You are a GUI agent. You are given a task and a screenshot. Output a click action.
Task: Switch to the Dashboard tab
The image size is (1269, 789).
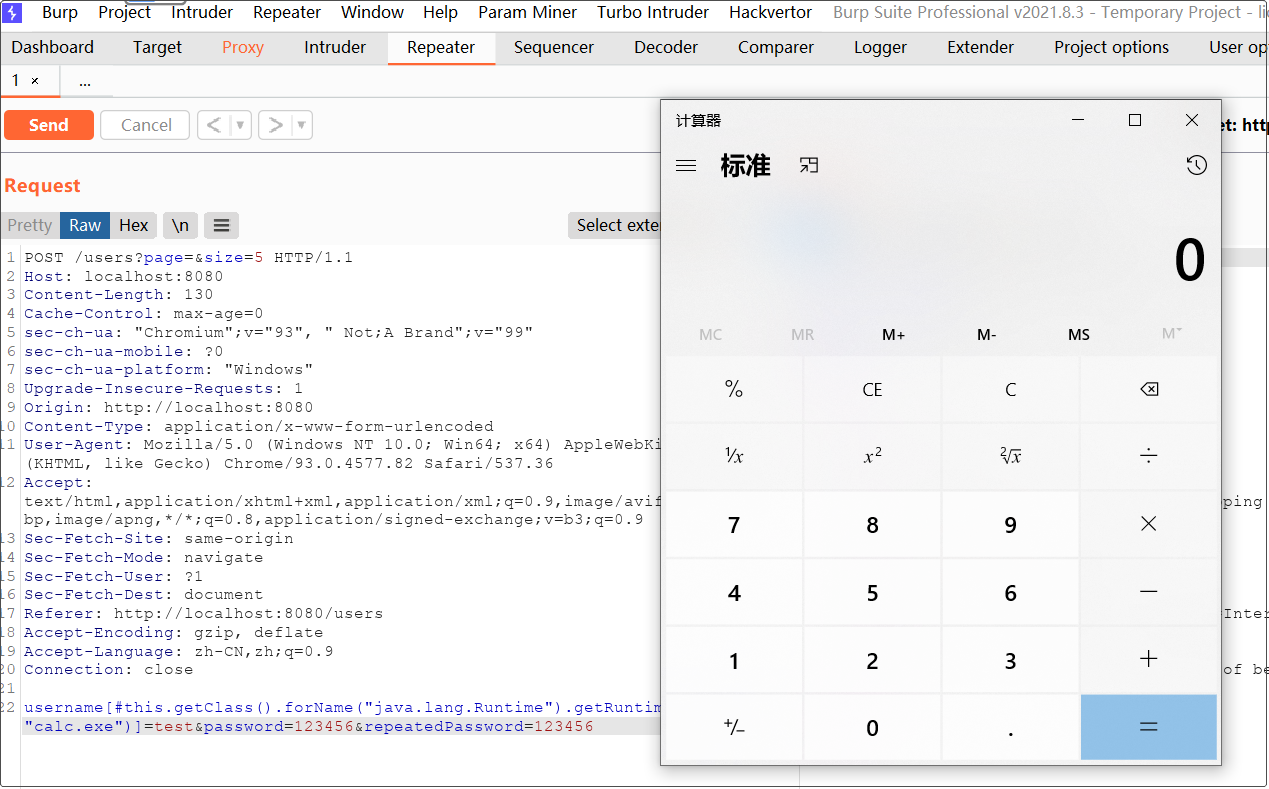[x=53, y=47]
